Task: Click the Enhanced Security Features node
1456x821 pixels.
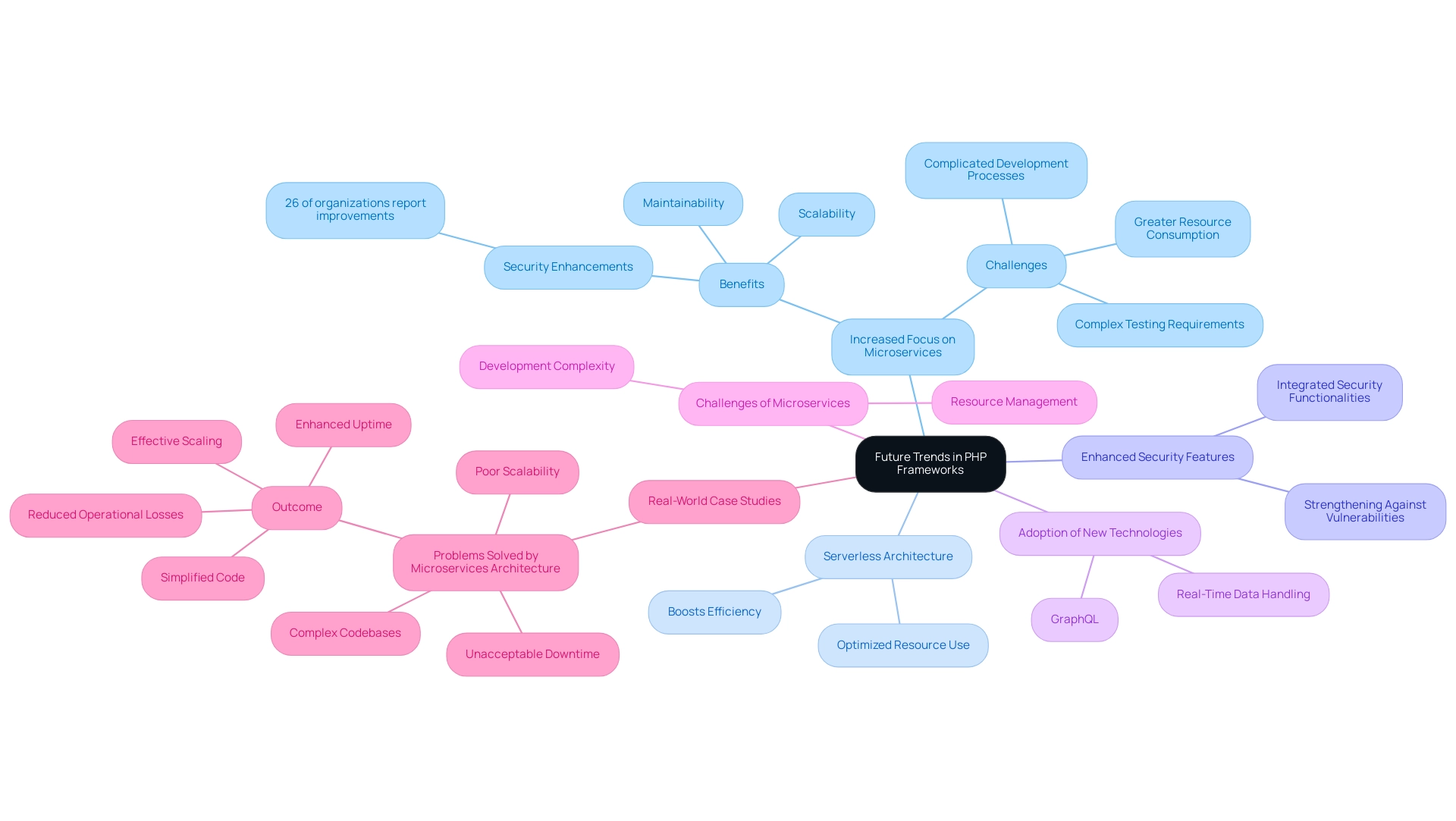Action: click(1155, 456)
